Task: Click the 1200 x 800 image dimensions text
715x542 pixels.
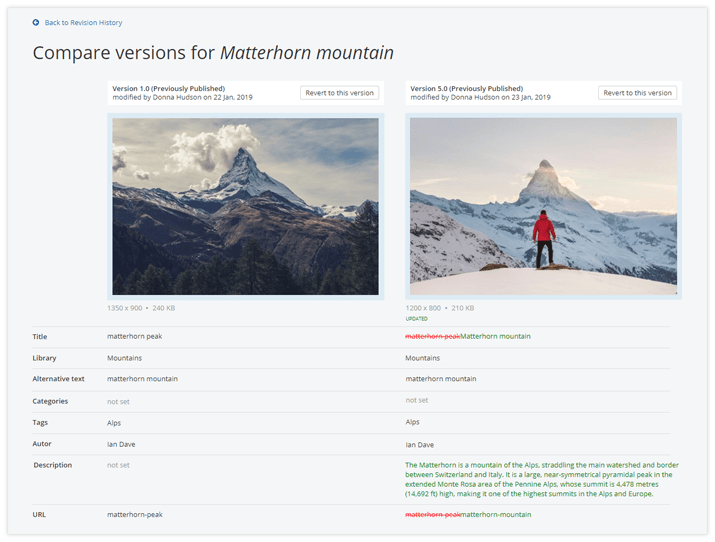Action: click(x=425, y=308)
